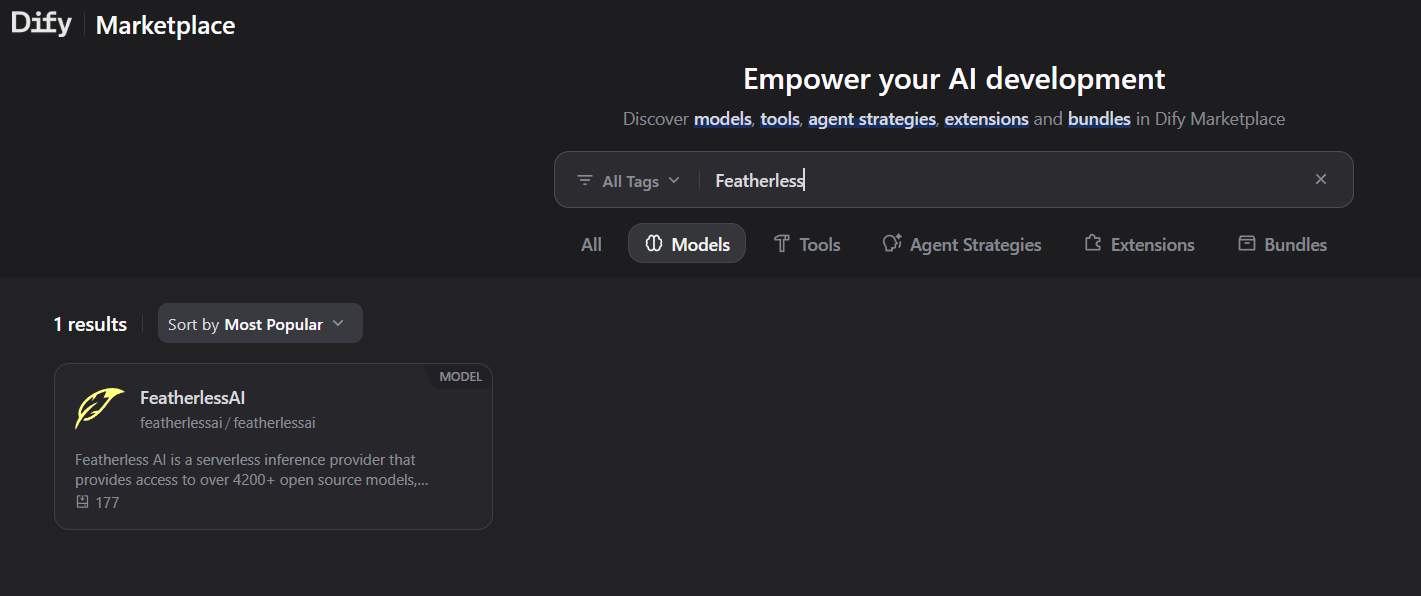Screen dimensions: 1421x596
Task: Click the Agent Strategies sparkle icon
Action: (892, 243)
